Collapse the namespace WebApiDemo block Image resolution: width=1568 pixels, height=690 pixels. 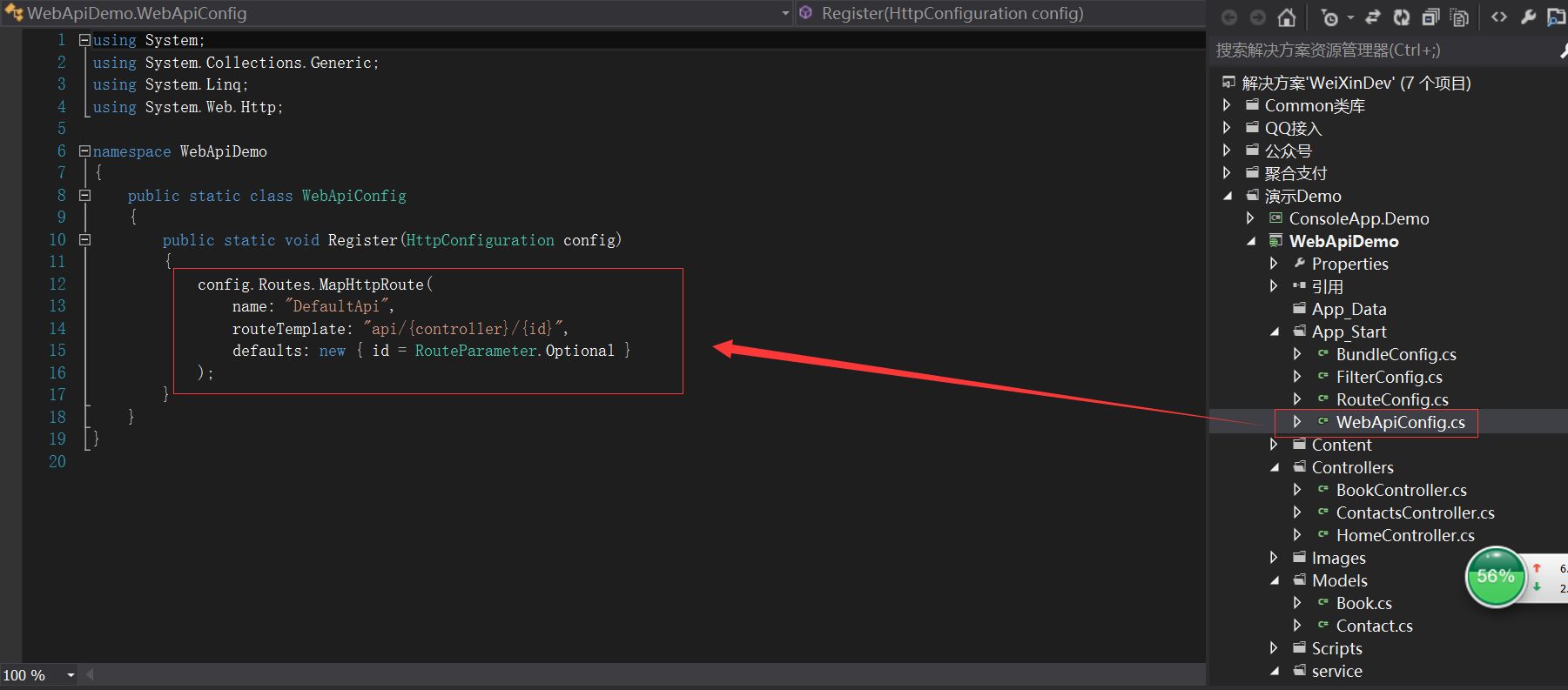(84, 151)
